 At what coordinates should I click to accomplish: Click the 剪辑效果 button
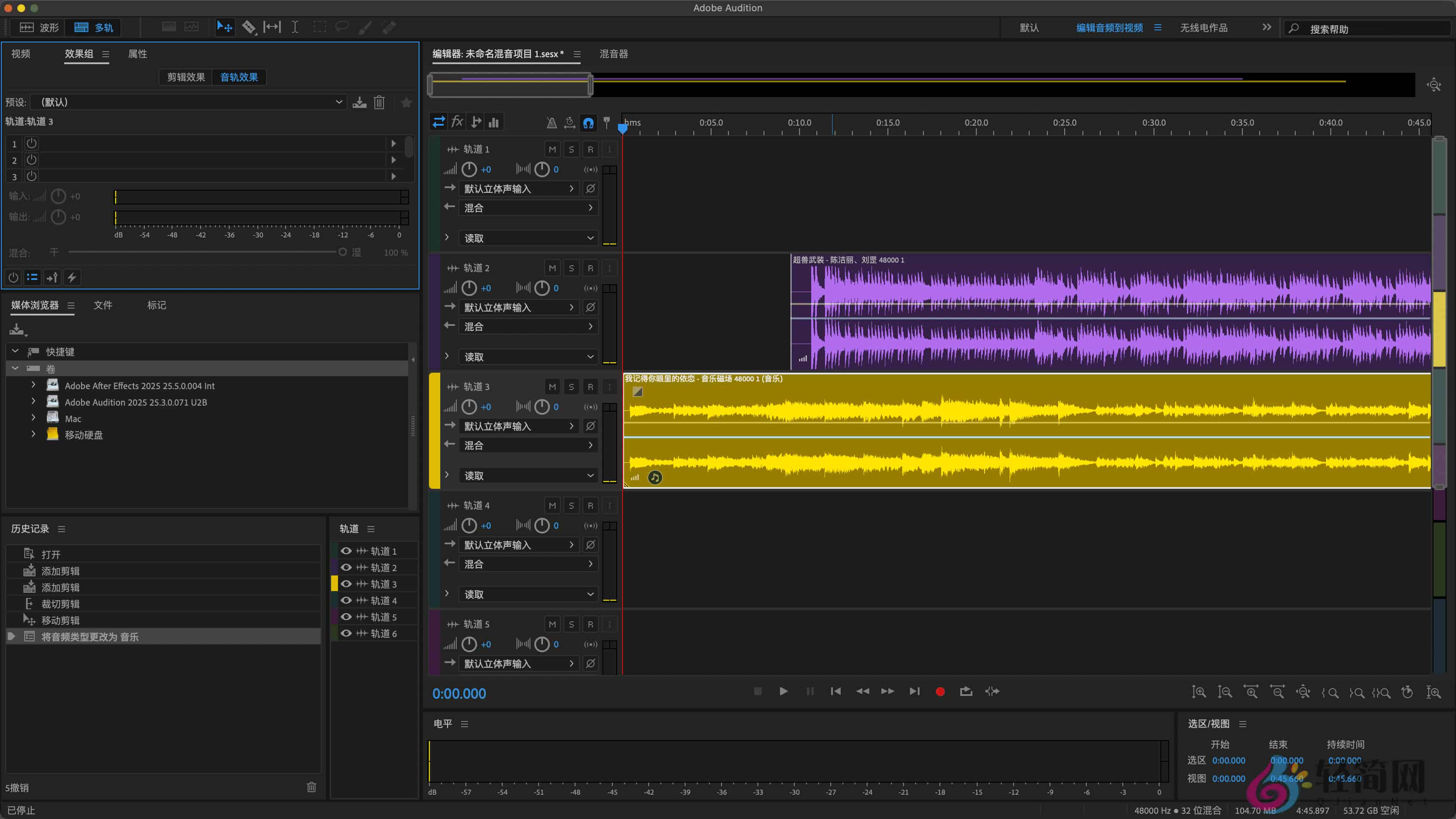(x=185, y=77)
